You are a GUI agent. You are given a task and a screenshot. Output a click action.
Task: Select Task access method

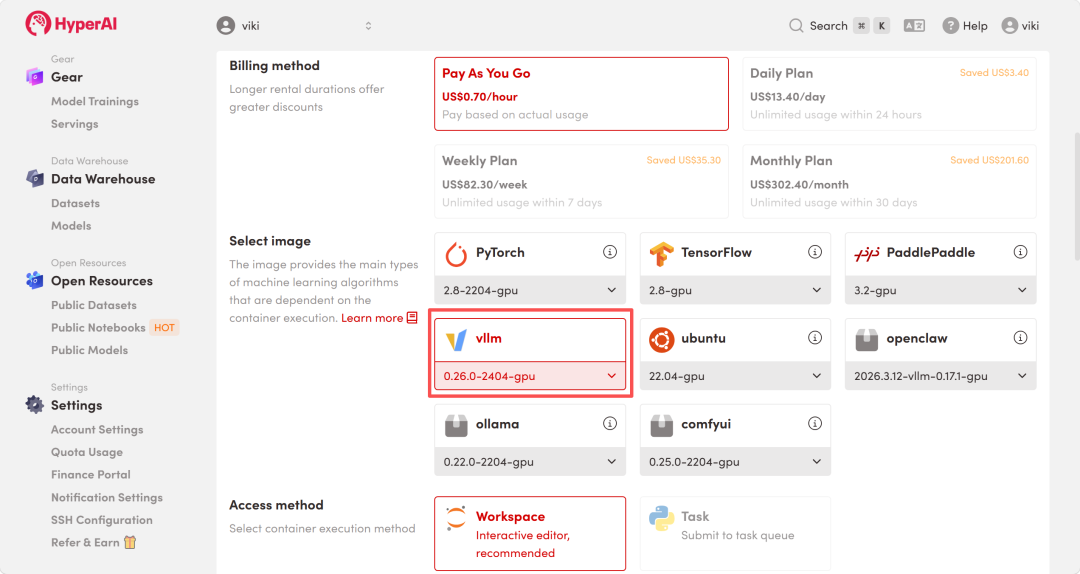pyautogui.click(x=735, y=533)
